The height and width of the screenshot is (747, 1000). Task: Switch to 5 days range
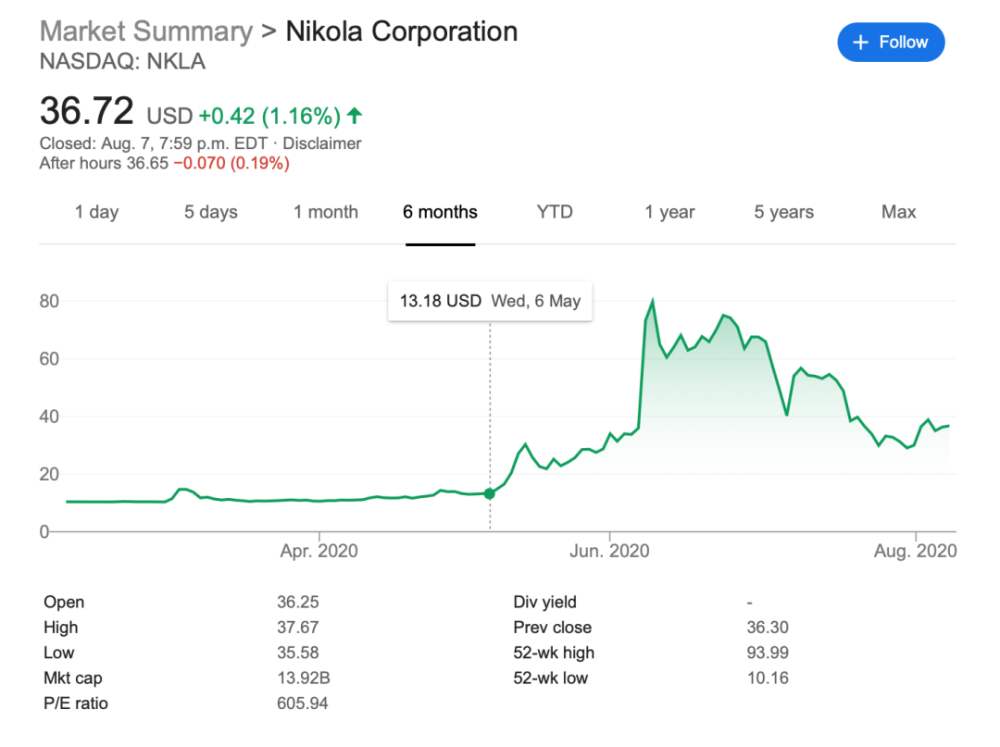coord(211,212)
